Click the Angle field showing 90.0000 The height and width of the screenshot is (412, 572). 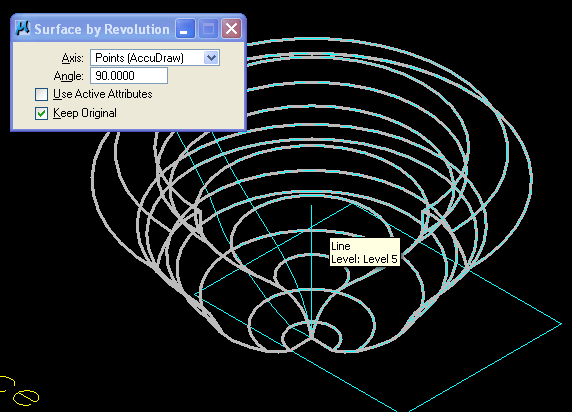pos(129,76)
